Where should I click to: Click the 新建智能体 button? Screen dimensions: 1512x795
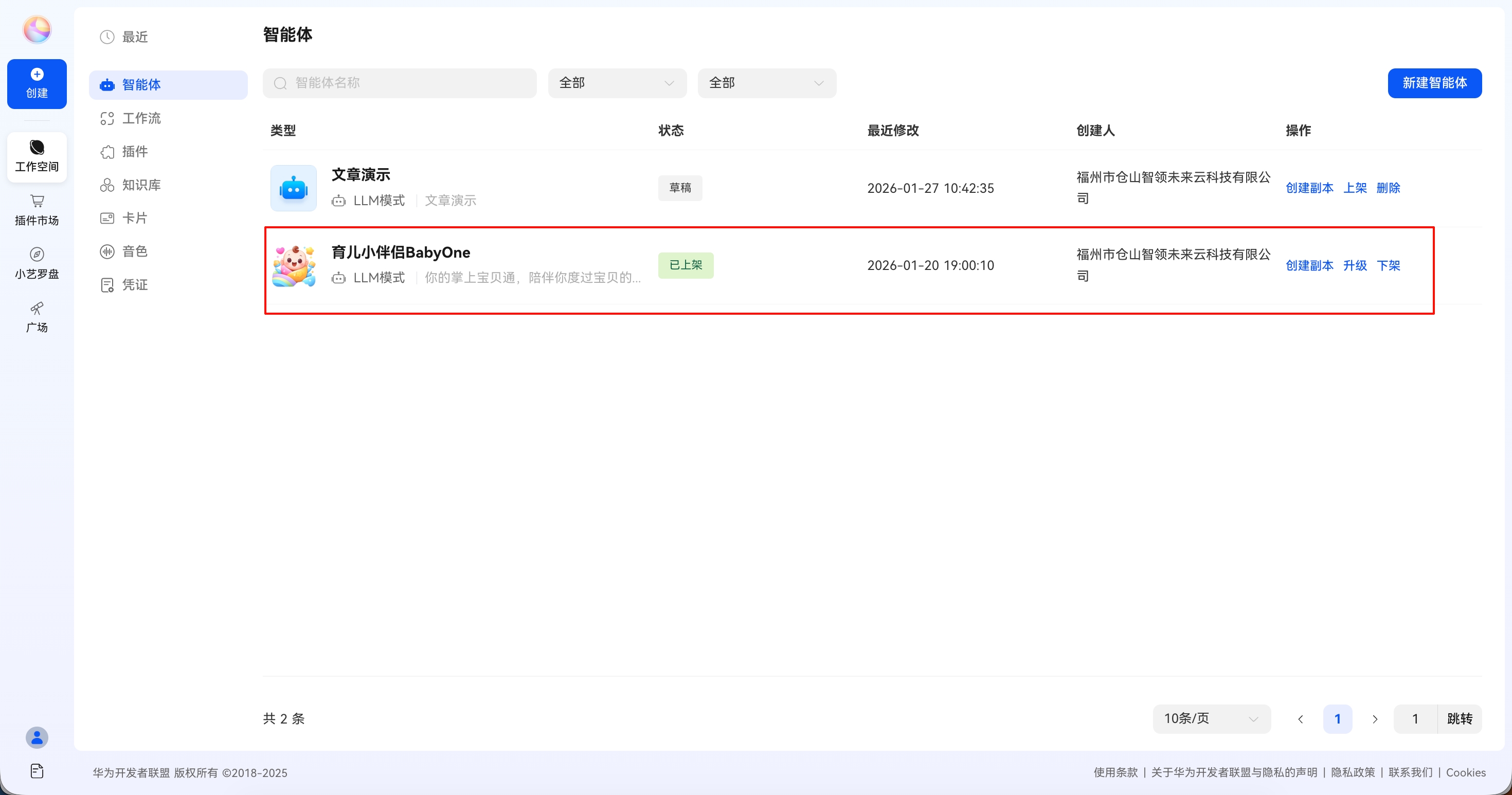coord(1435,83)
